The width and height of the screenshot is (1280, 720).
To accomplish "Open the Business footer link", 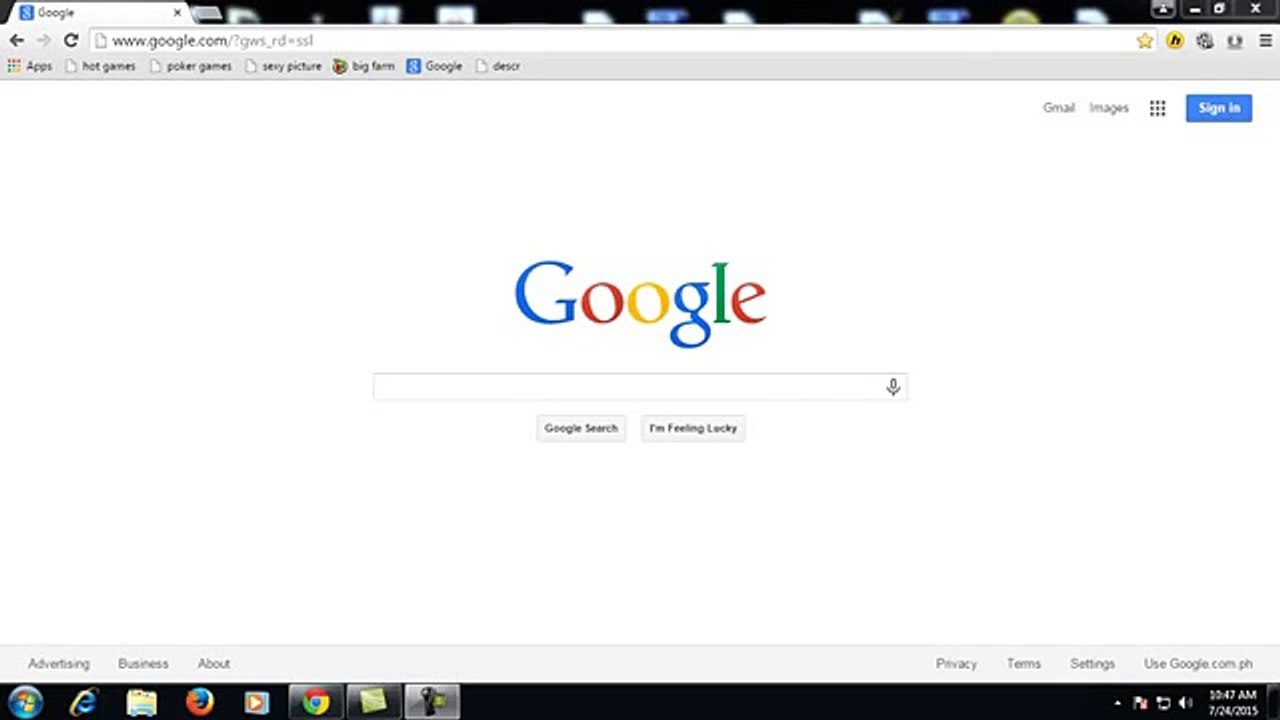I will click(143, 663).
